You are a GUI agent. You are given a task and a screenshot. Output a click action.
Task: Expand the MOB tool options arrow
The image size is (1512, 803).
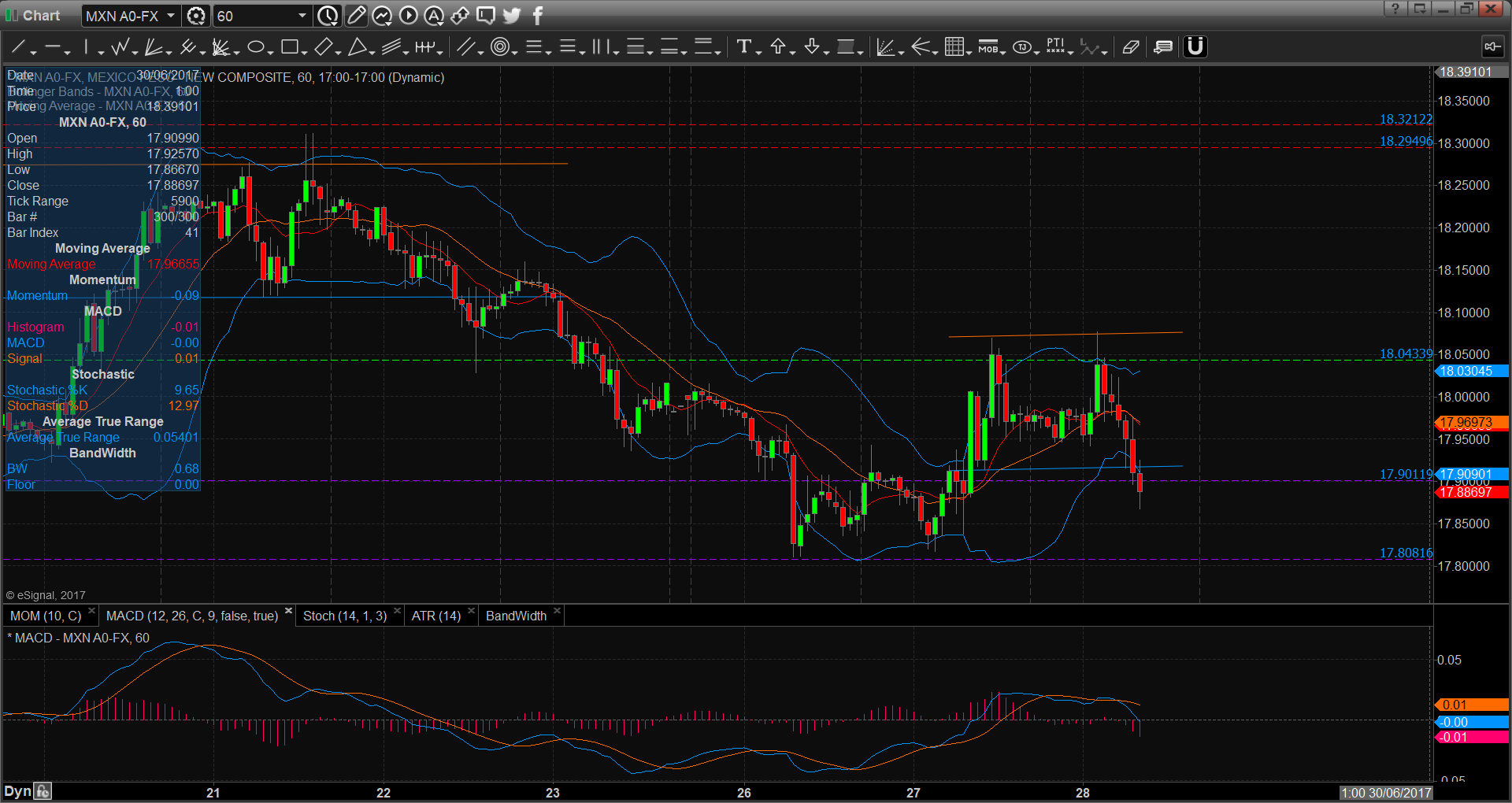pyautogui.click(x=1003, y=52)
